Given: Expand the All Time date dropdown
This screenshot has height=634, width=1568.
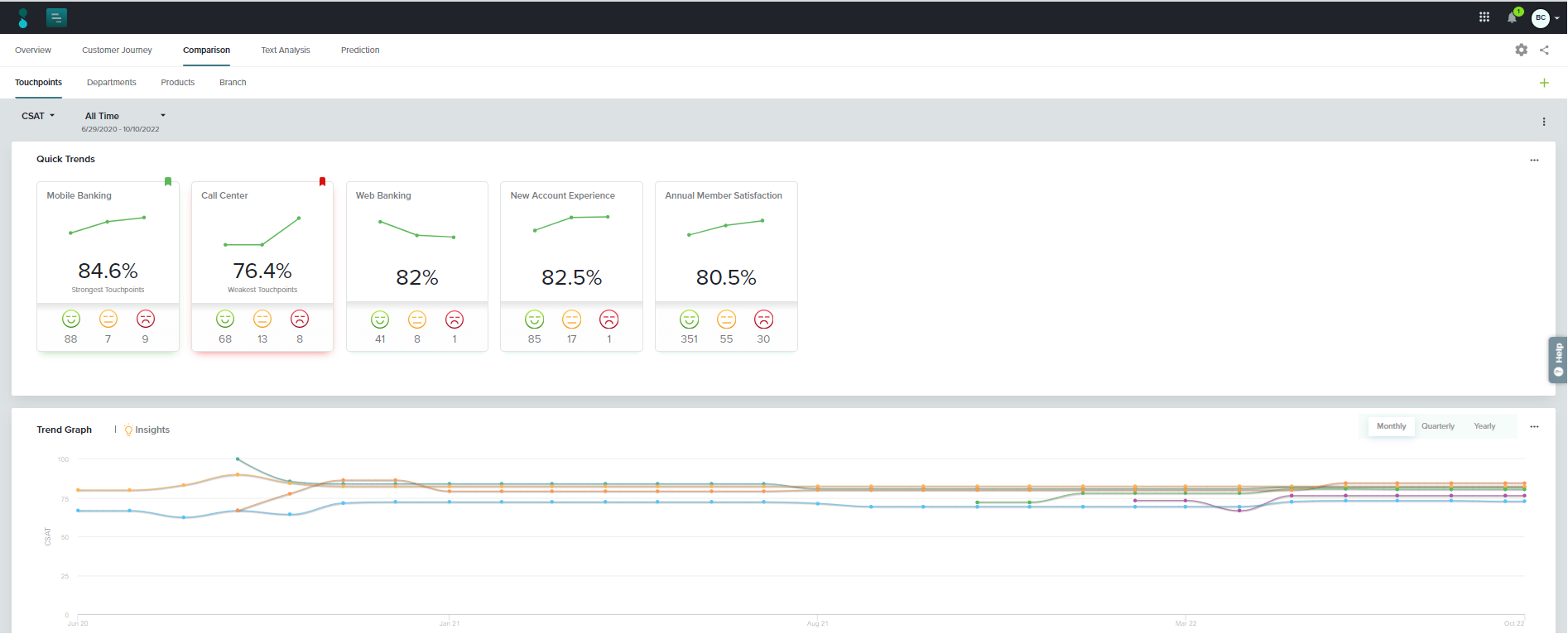Looking at the screenshot, I should coord(124,116).
